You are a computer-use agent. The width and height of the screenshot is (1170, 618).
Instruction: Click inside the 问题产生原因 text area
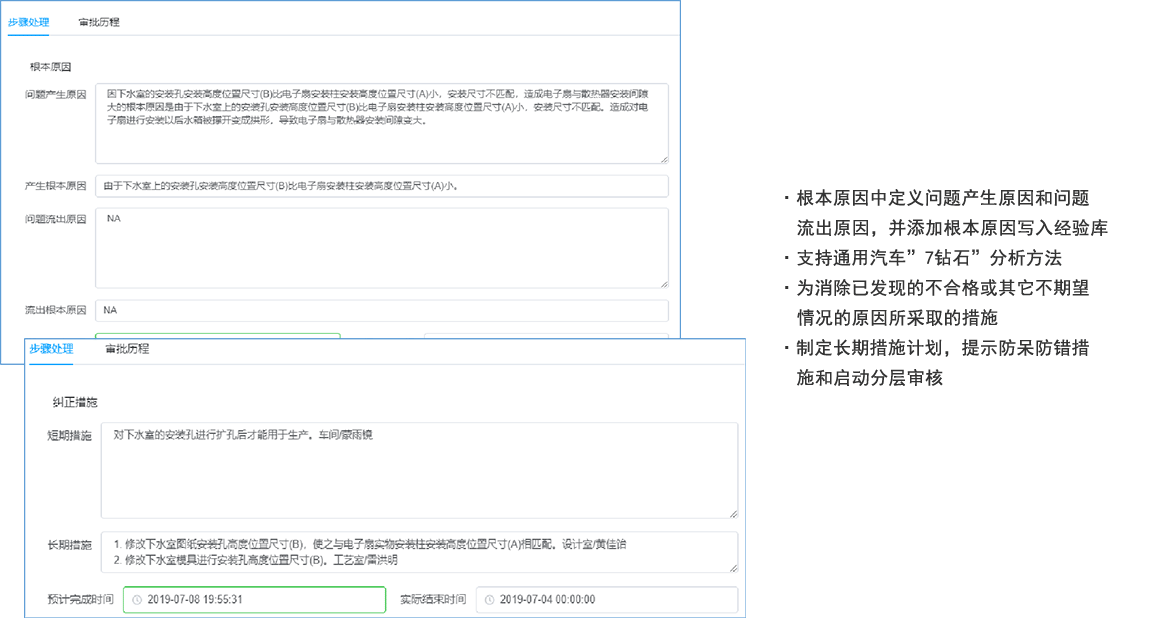tap(380, 120)
